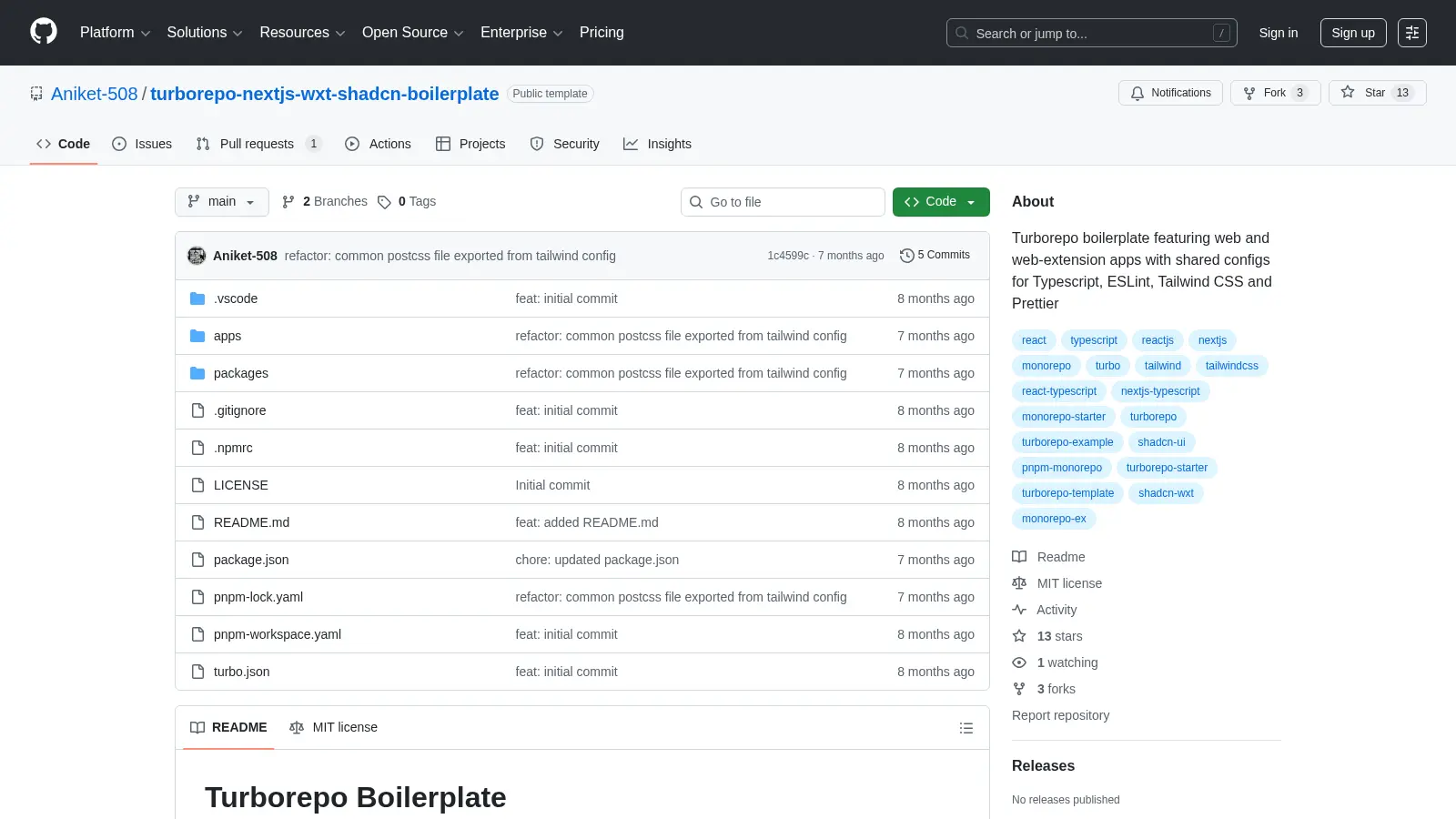Viewport: 1456px width, 819px height.
Task: Open the .npmrc file
Action: [233, 448]
